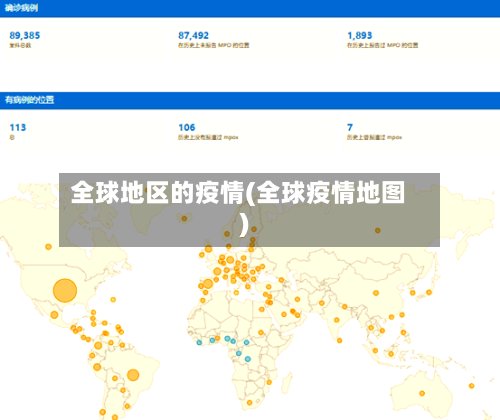Select the large orange bubble over Brazil
The image size is (500, 420).
pyautogui.click(x=133, y=375)
